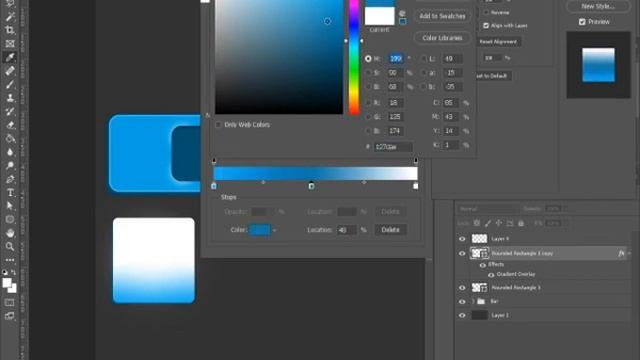Image resolution: width=640 pixels, height=360 pixels.
Task: Select the Crop tool
Action: point(10,30)
